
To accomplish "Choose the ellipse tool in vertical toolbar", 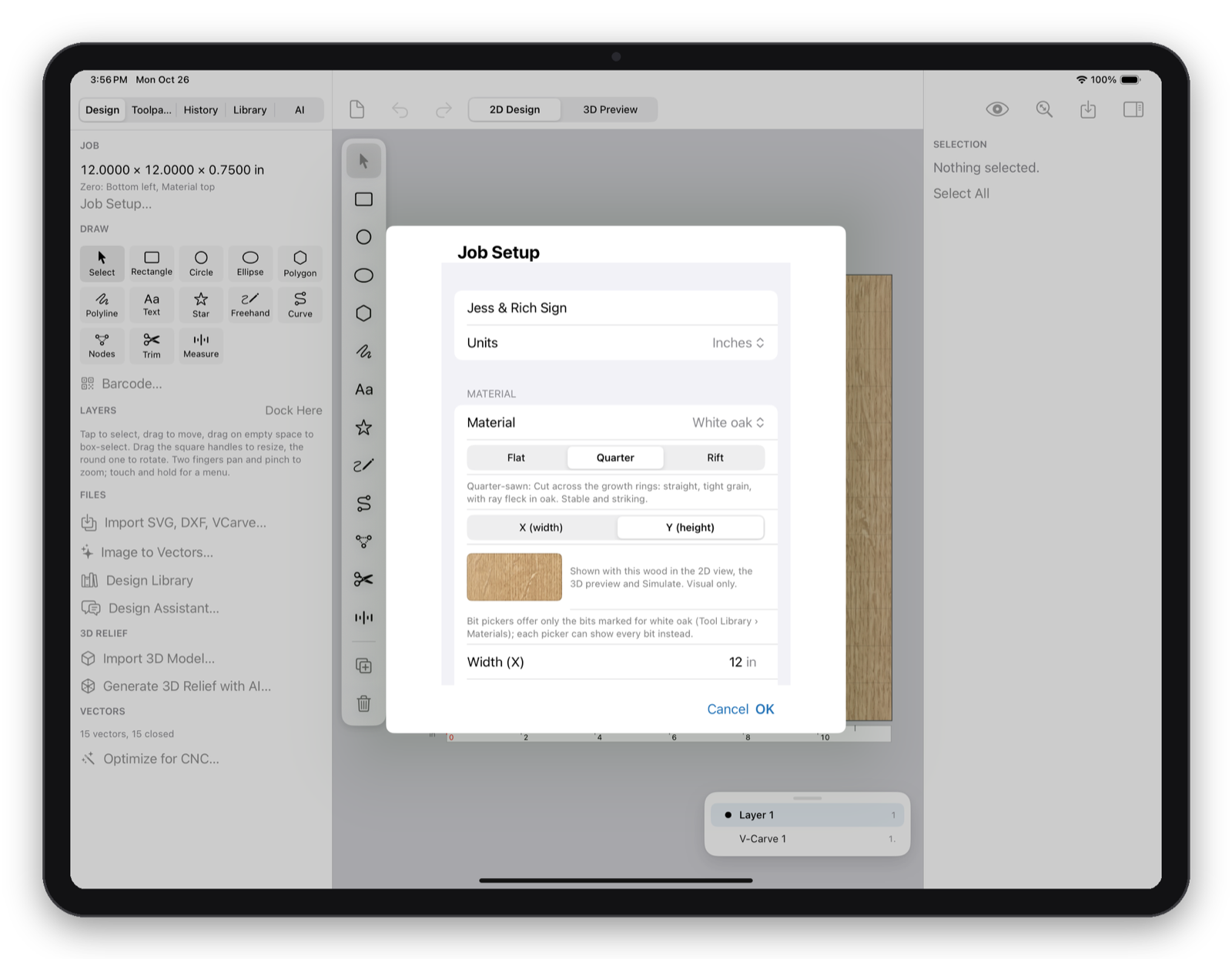I will click(x=363, y=275).
